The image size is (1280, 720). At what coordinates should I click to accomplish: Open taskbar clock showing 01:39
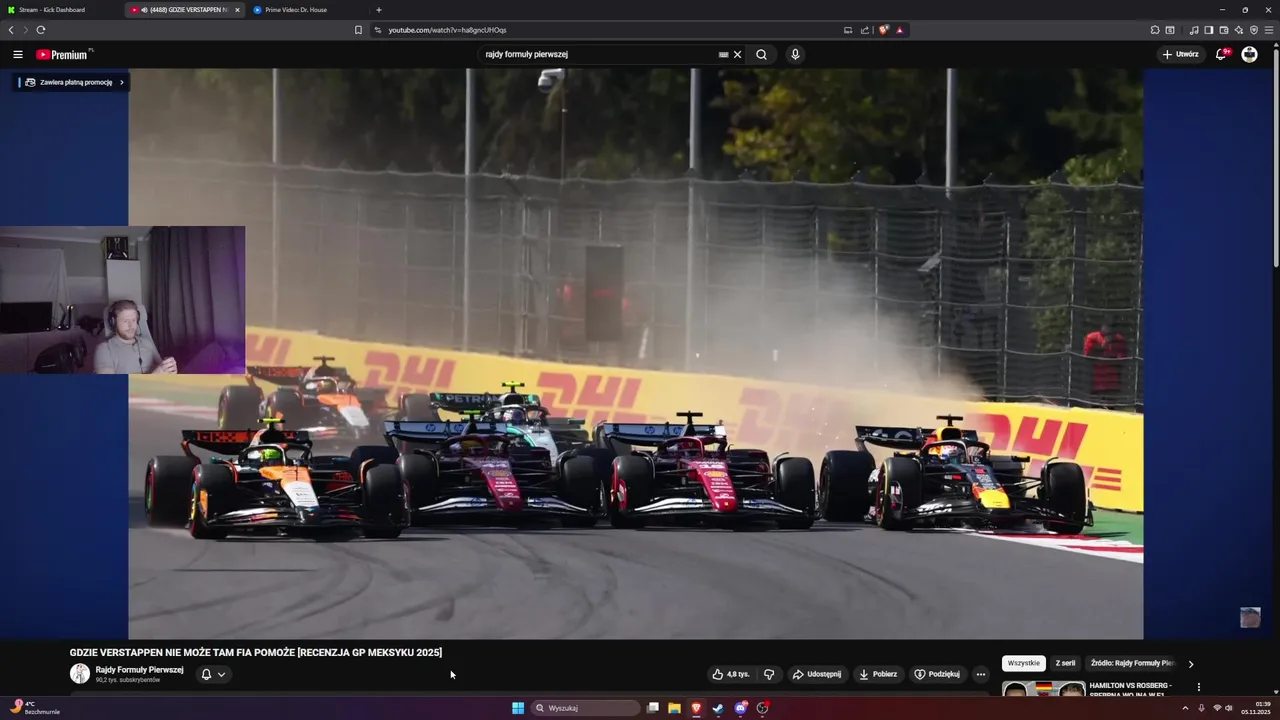point(1256,708)
